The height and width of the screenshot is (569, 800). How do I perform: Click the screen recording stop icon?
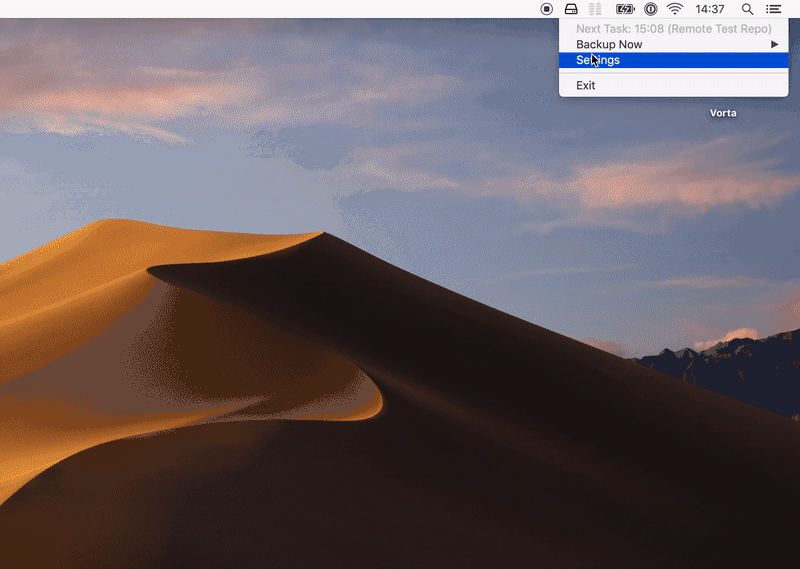pos(546,9)
